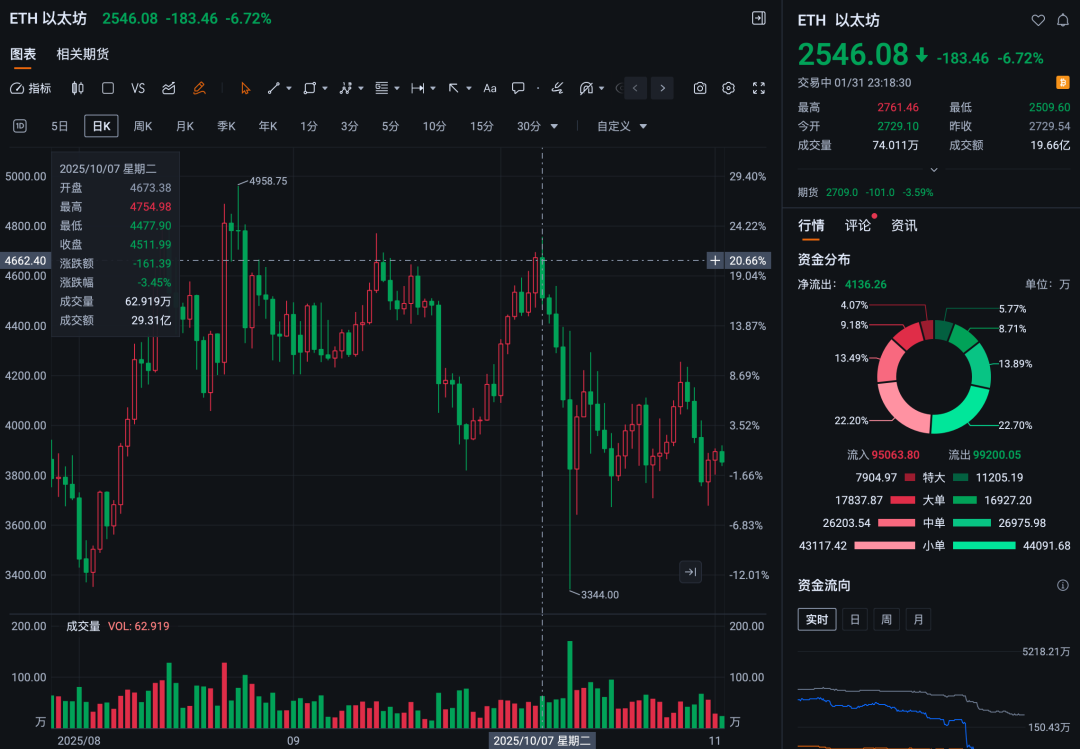Screen dimensions: 1080x749
Task: Switch fund flow to 日 period
Action: pos(854,620)
